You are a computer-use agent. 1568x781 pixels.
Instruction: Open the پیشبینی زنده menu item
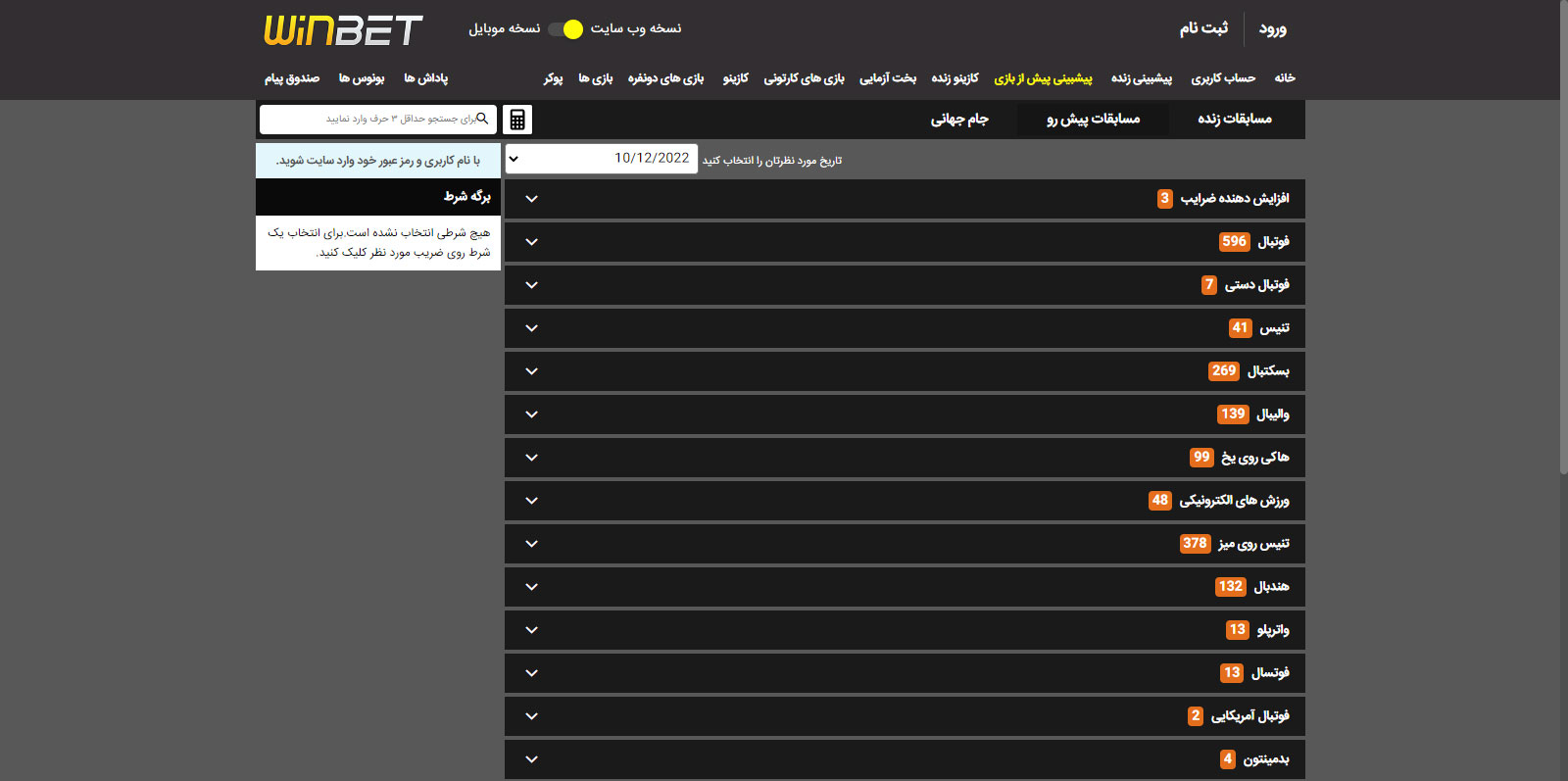coord(1142,78)
